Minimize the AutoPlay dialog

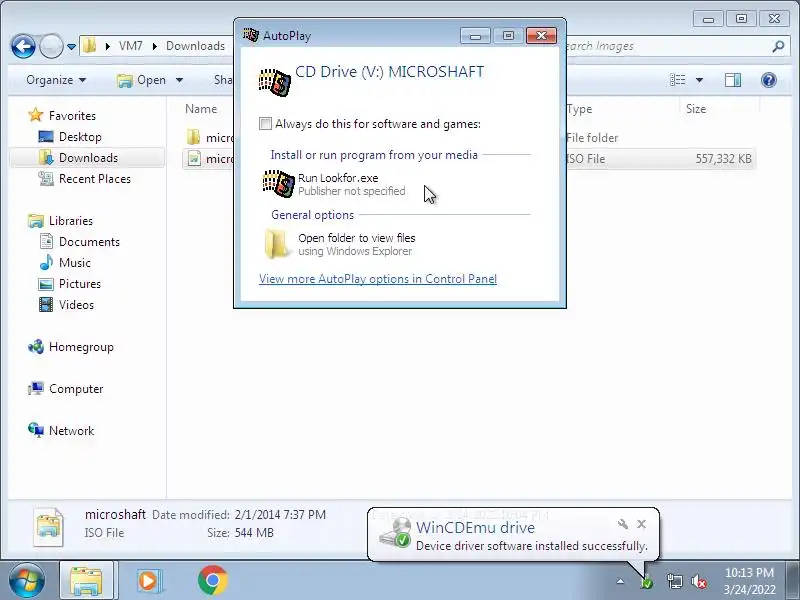pos(475,36)
